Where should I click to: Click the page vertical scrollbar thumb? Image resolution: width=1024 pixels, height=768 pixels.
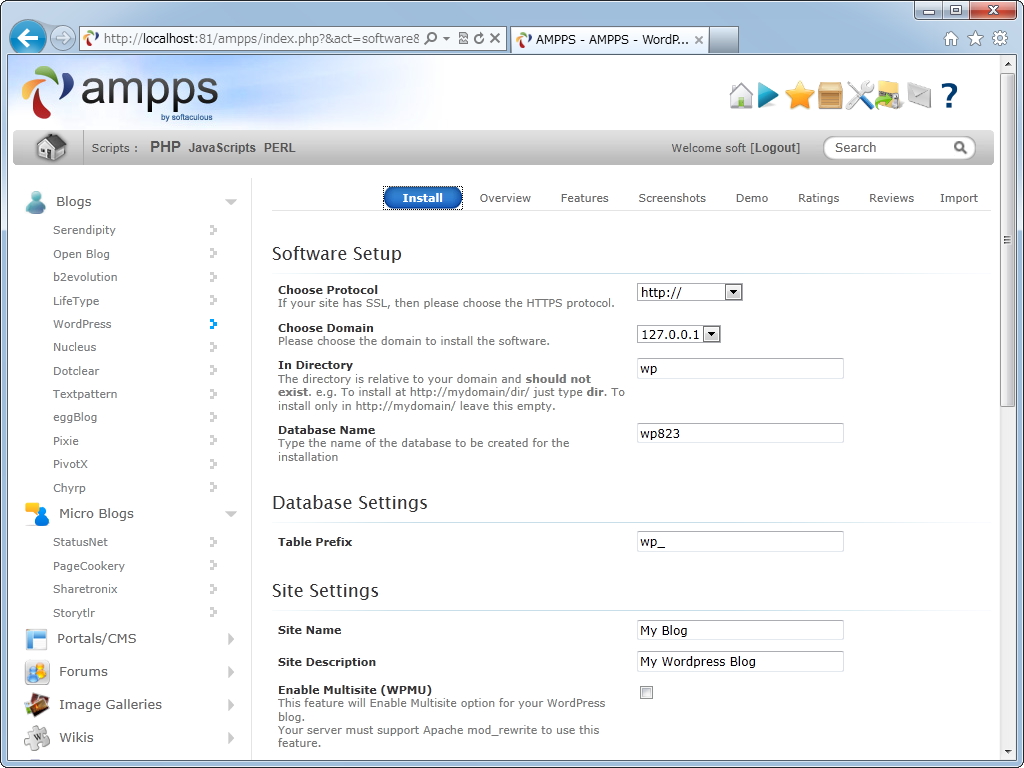(1008, 238)
